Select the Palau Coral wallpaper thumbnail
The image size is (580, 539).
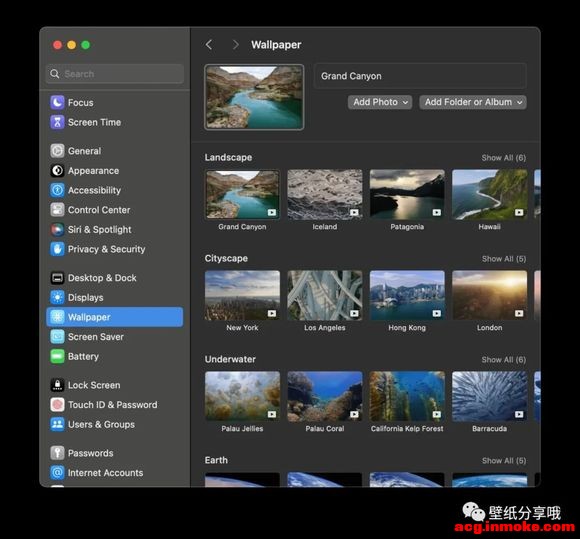[x=325, y=397]
